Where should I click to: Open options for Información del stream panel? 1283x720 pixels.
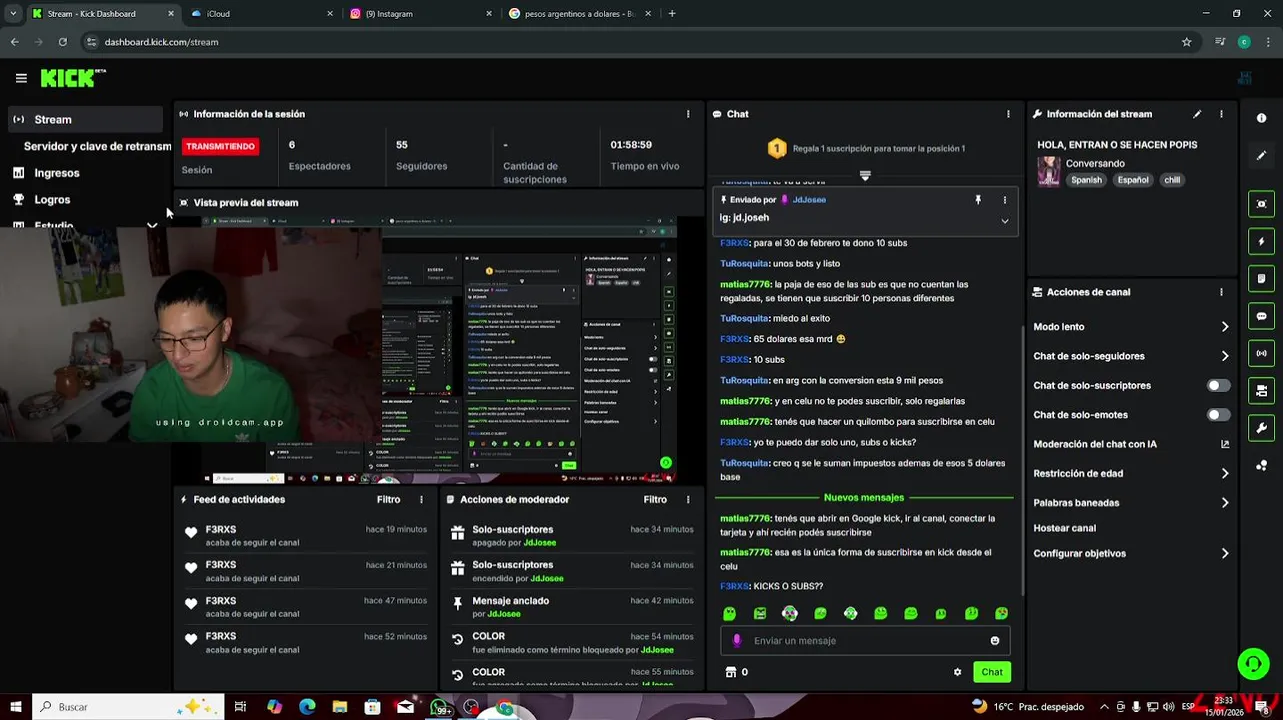[x=1221, y=114]
